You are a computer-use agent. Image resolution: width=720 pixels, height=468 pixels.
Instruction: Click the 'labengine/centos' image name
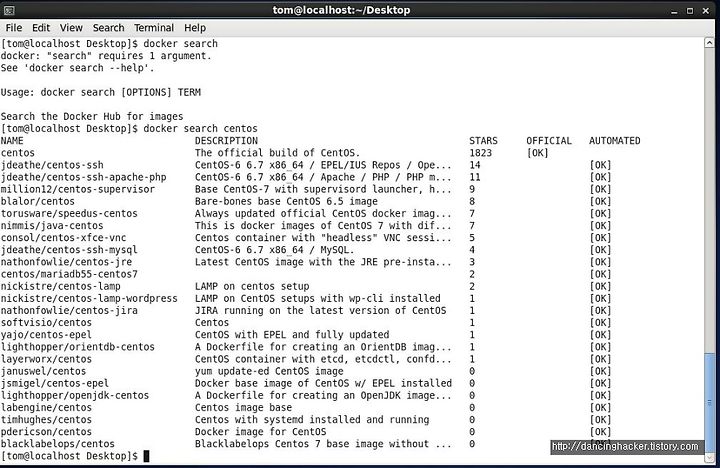pyautogui.click(x=46, y=408)
